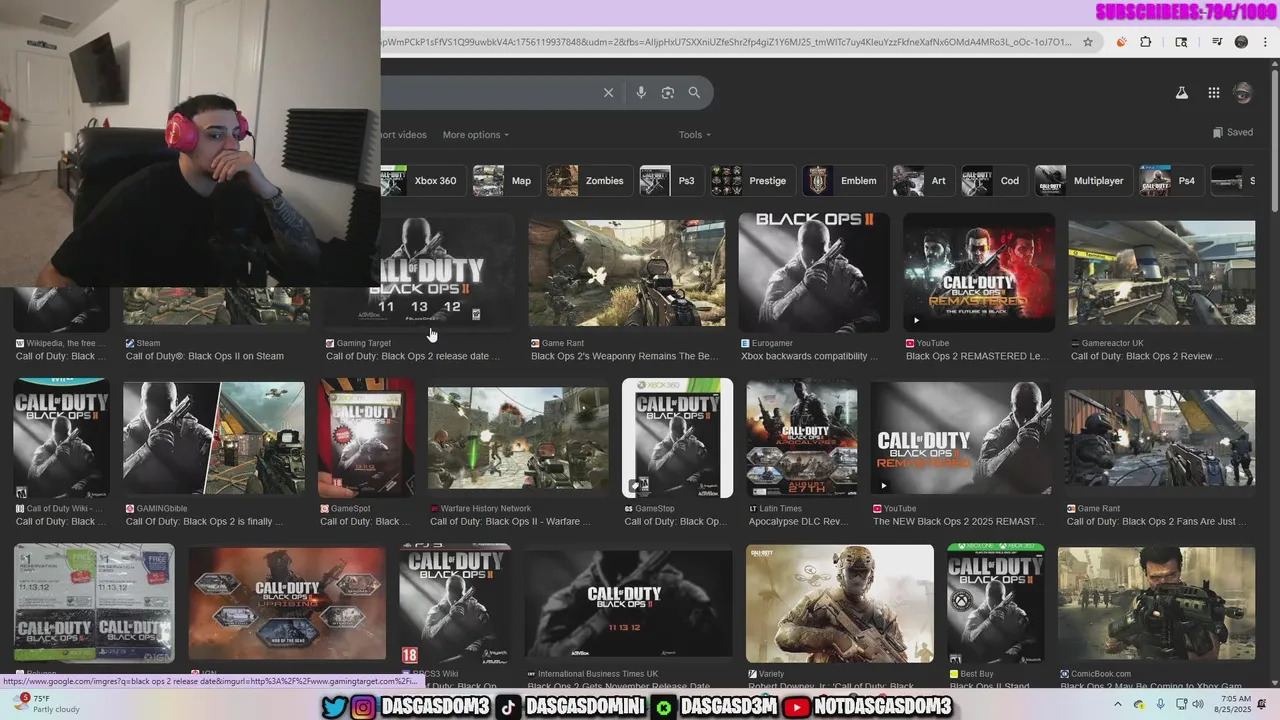The height and width of the screenshot is (720, 1280).
Task: Filter images by Emblem chip
Action: tap(844, 181)
